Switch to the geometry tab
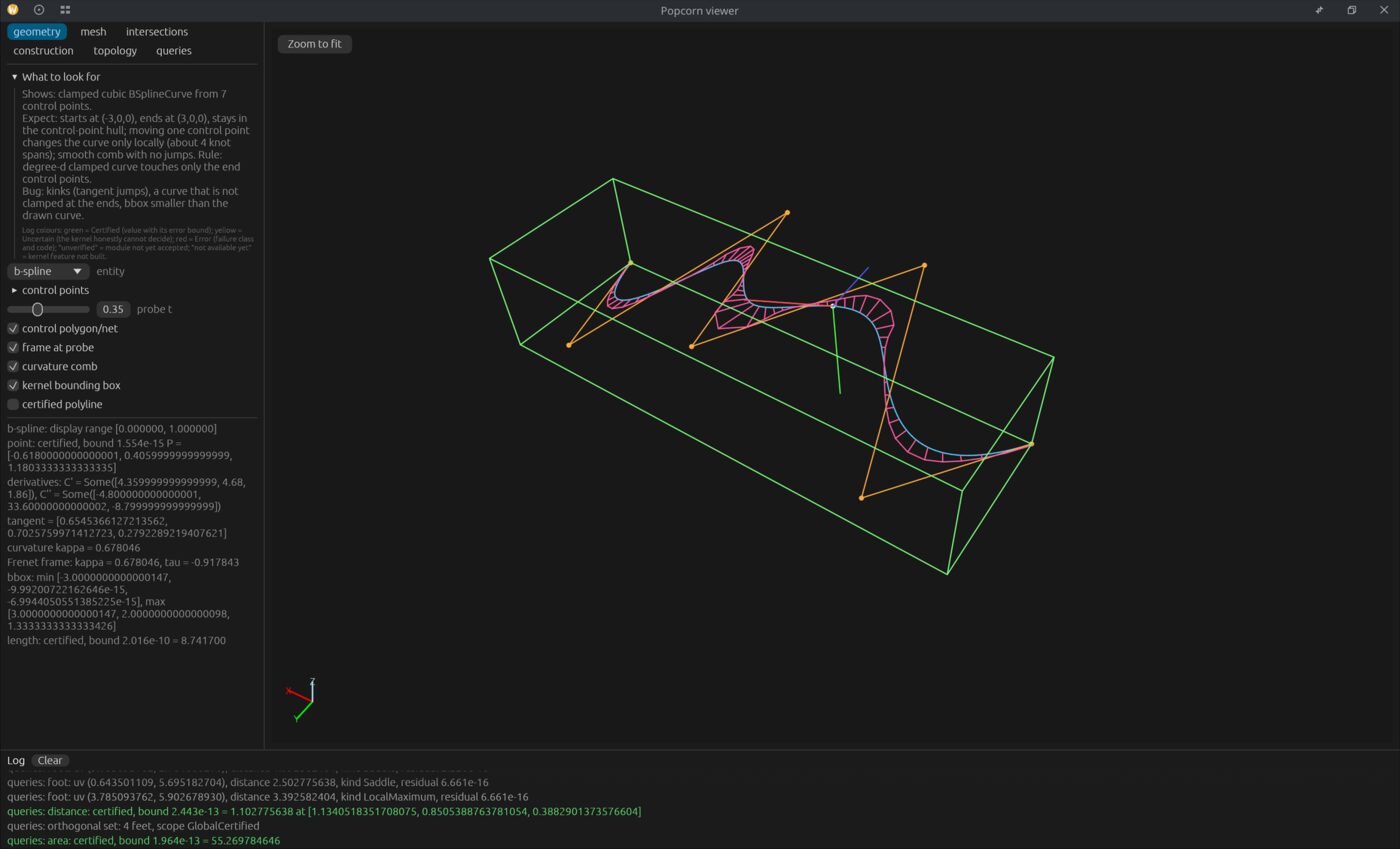 [37, 32]
